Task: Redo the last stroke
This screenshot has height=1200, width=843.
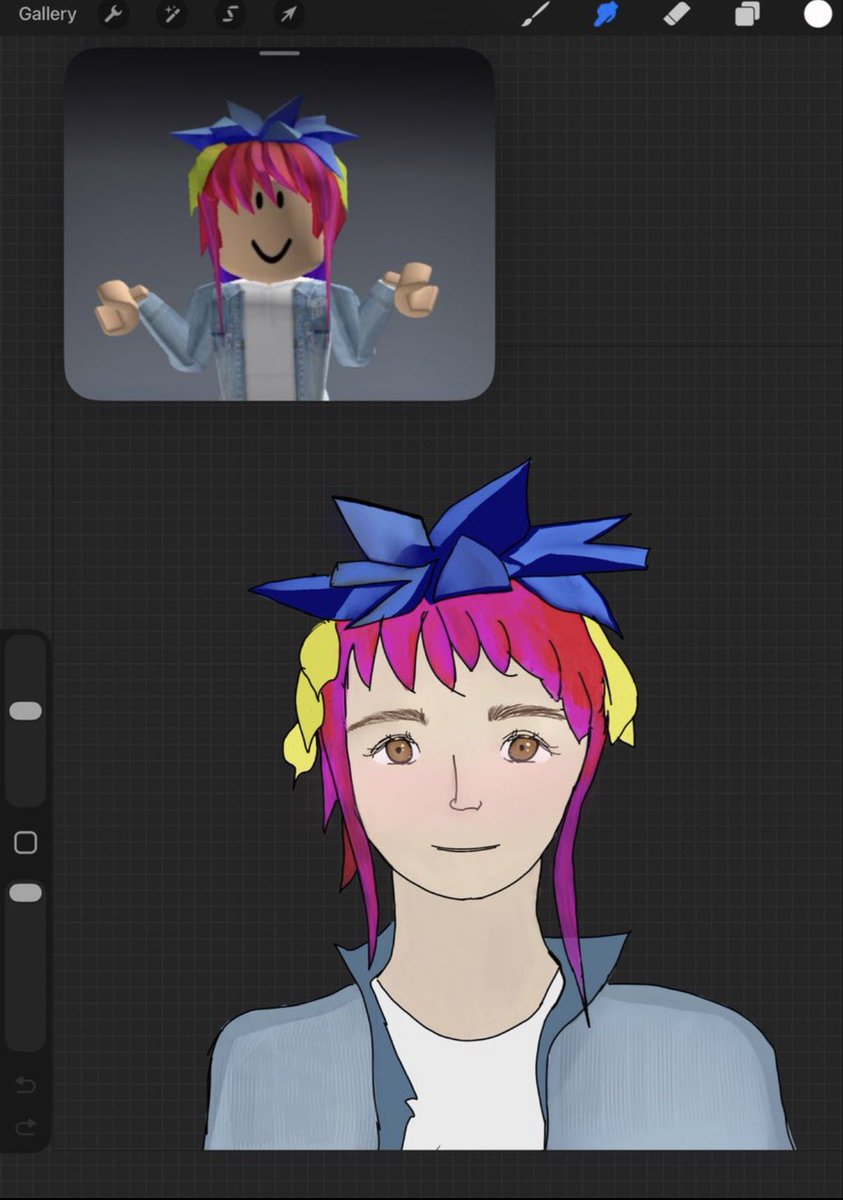Action: tap(26, 1127)
